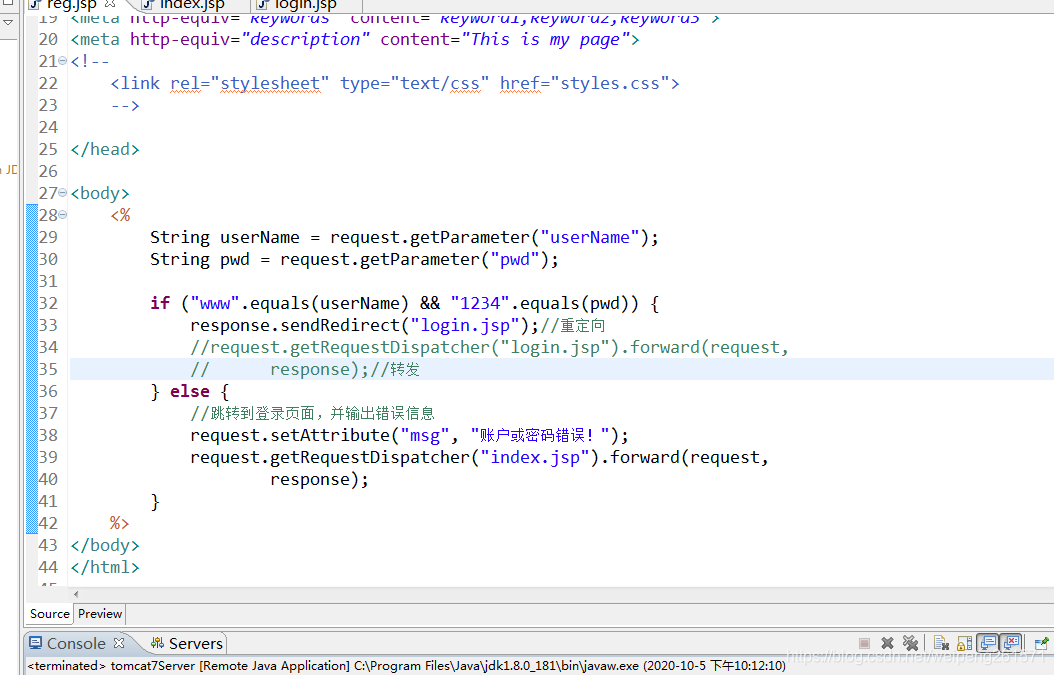Click the terminated tomcat7Server status text
1054x675 pixels.
coord(406,666)
